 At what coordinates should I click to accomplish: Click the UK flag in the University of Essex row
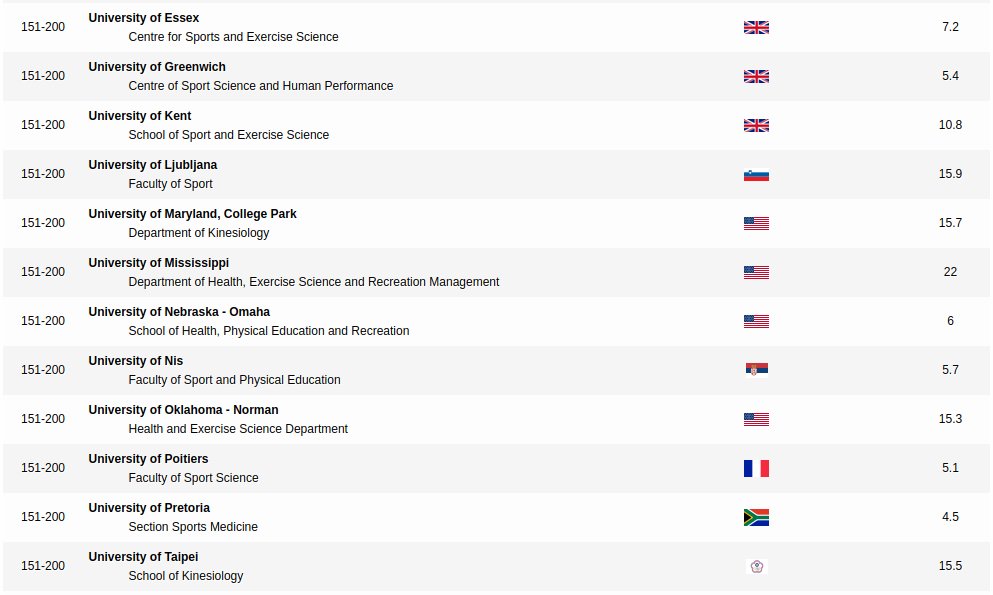click(x=756, y=27)
